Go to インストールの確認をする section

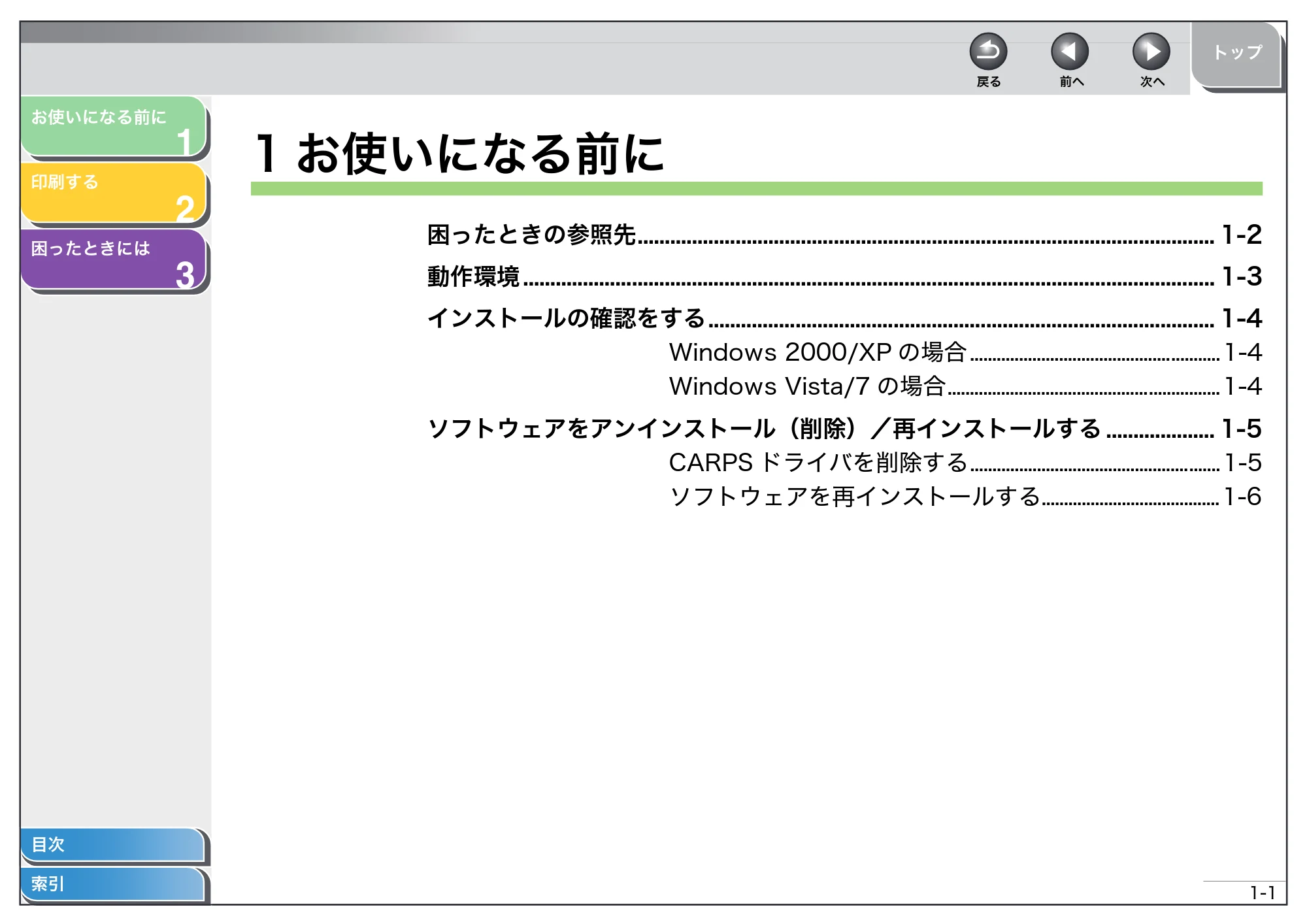click(x=844, y=318)
